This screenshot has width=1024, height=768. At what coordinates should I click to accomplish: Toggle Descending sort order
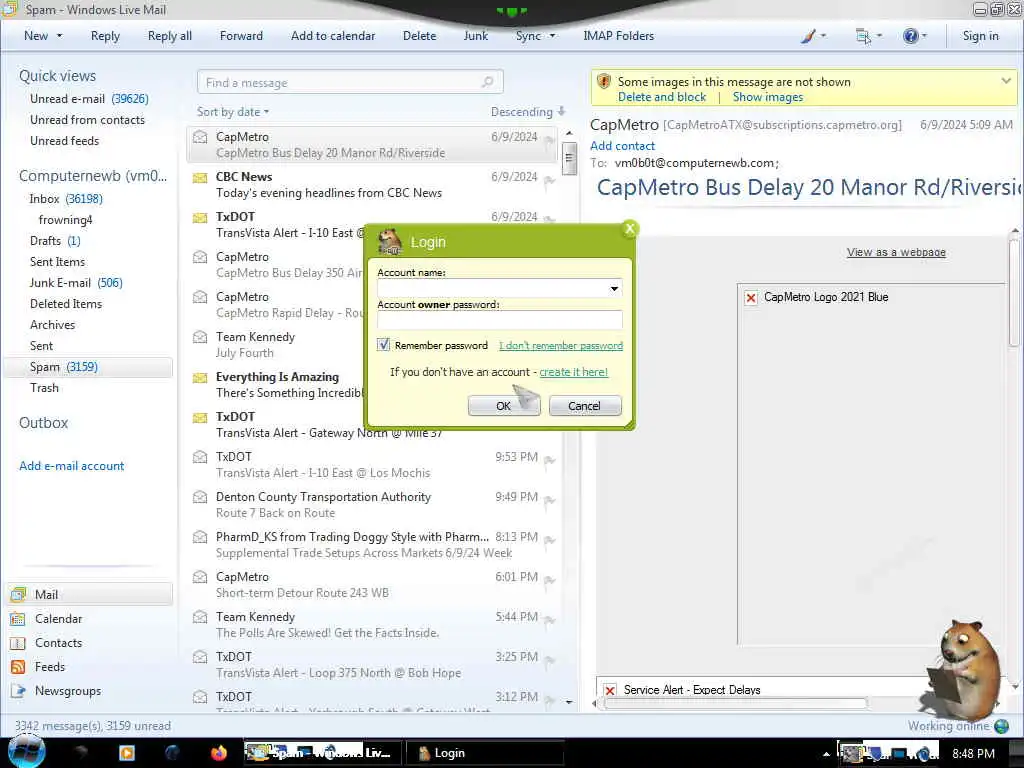click(x=528, y=112)
